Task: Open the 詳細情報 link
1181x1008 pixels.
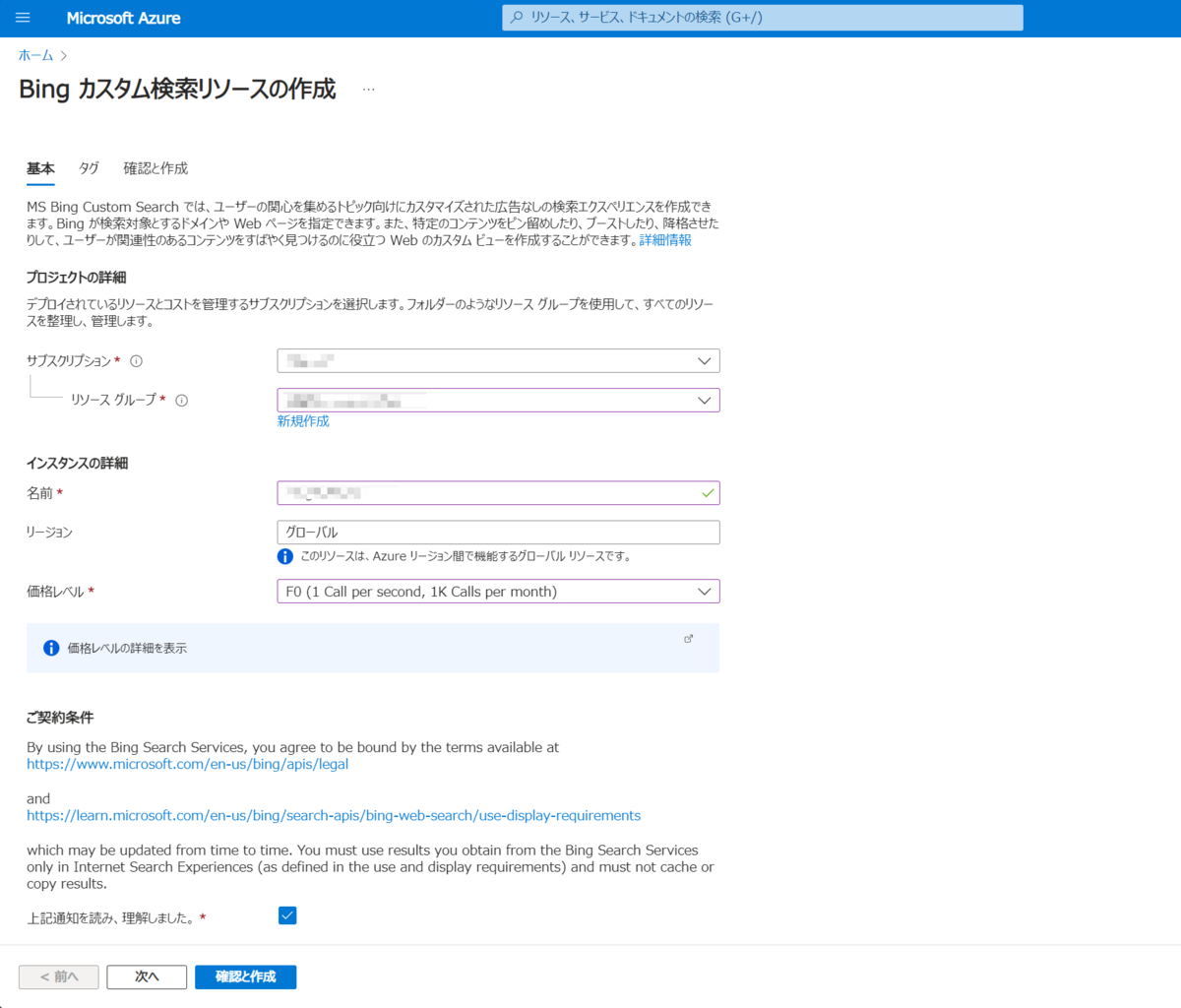Action: click(665, 240)
